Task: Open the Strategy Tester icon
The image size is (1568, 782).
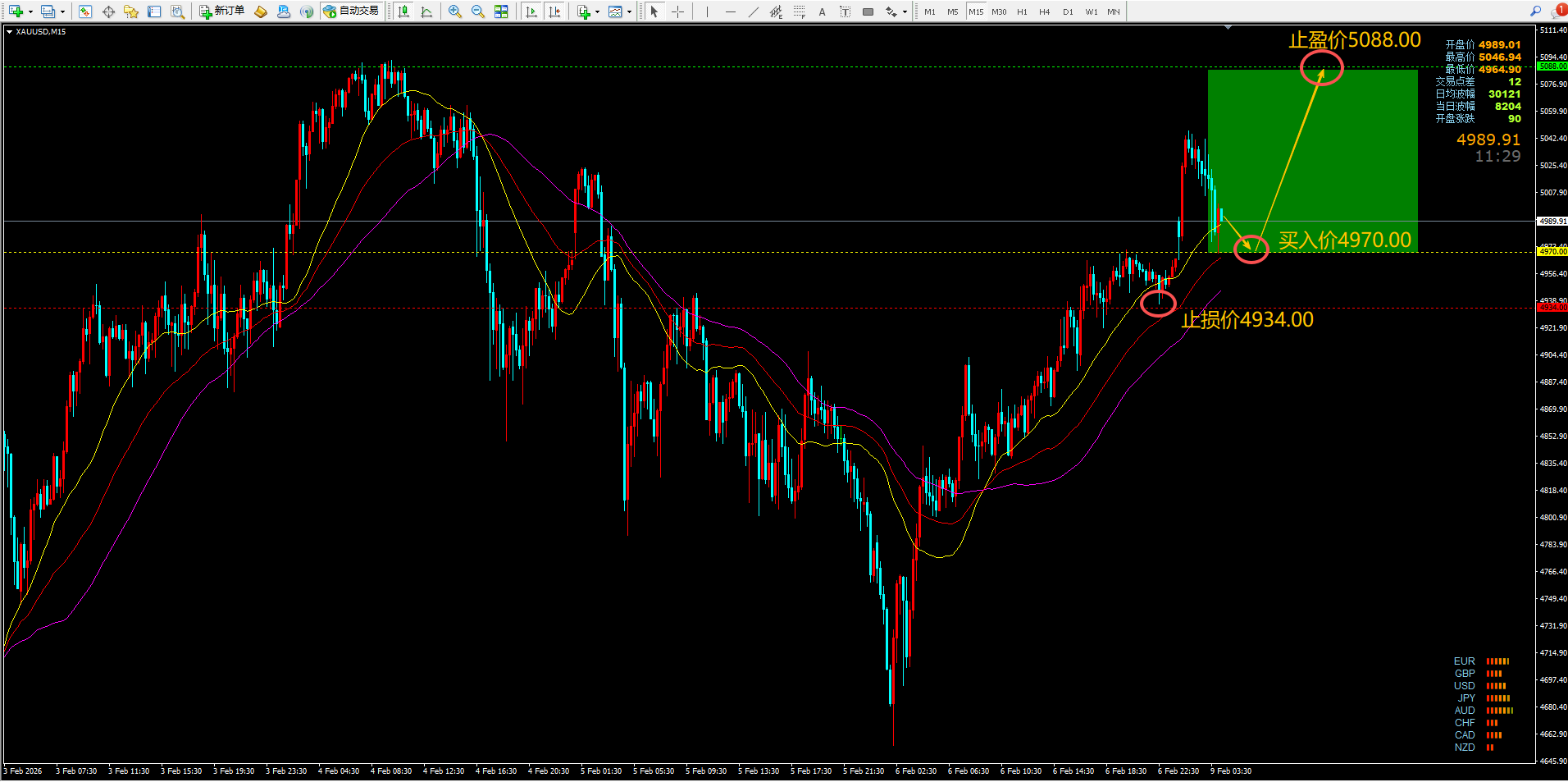Action: [177, 11]
